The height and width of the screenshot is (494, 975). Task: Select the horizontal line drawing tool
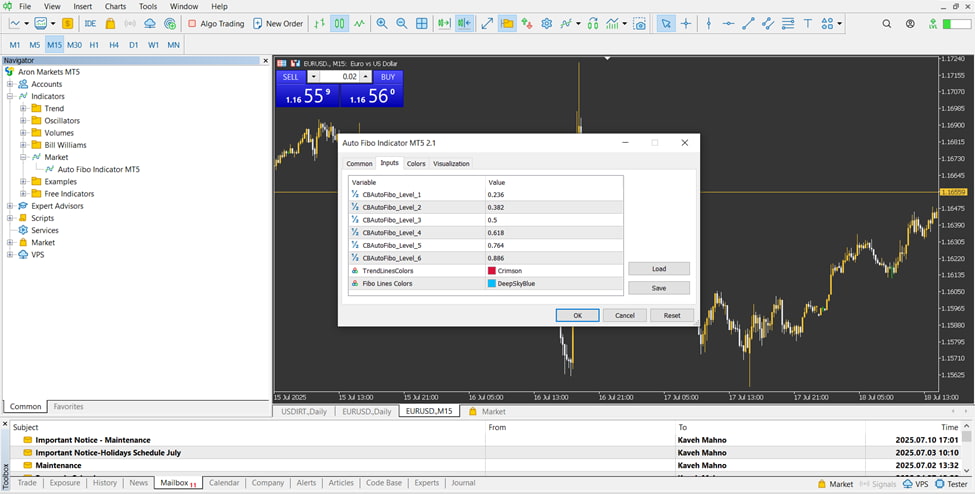click(x=728, y=24)
